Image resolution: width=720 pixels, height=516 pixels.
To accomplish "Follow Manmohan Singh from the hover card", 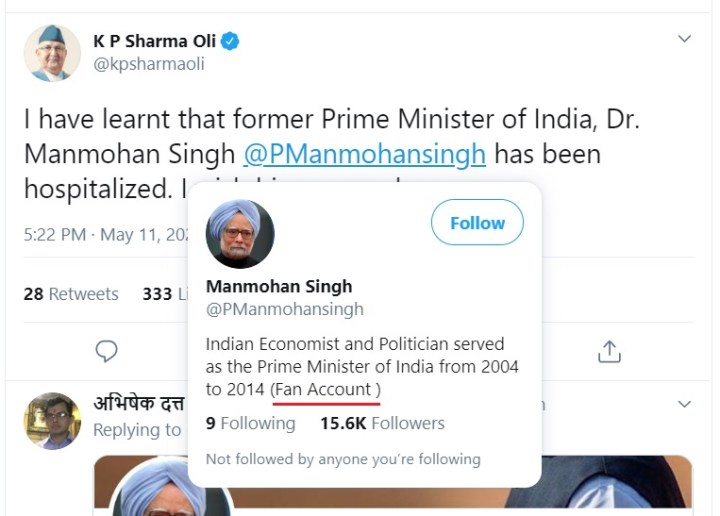I will pyautogui.click(x=477, y=223).
